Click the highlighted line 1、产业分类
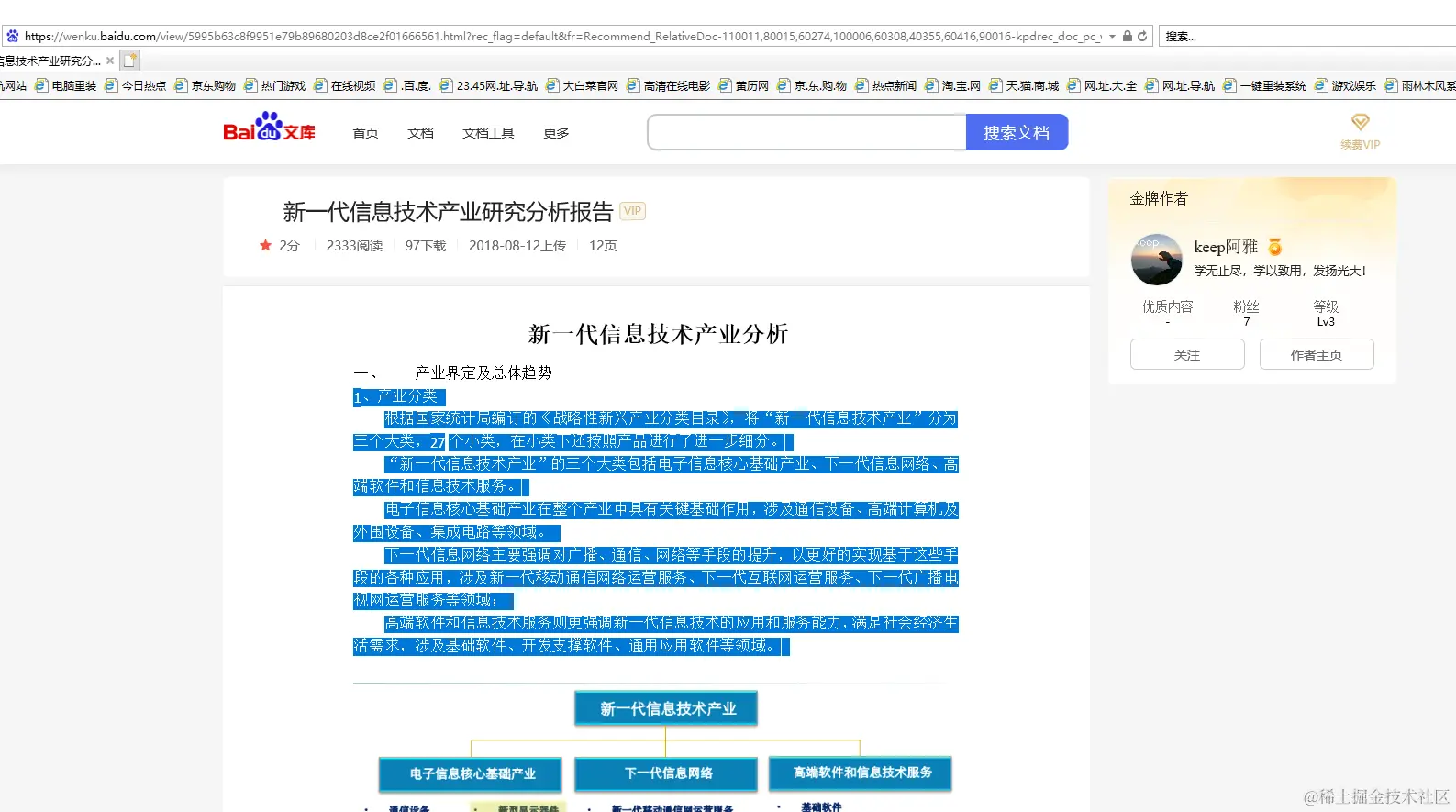Viewport: 1456px width, 812px height. 399,396
